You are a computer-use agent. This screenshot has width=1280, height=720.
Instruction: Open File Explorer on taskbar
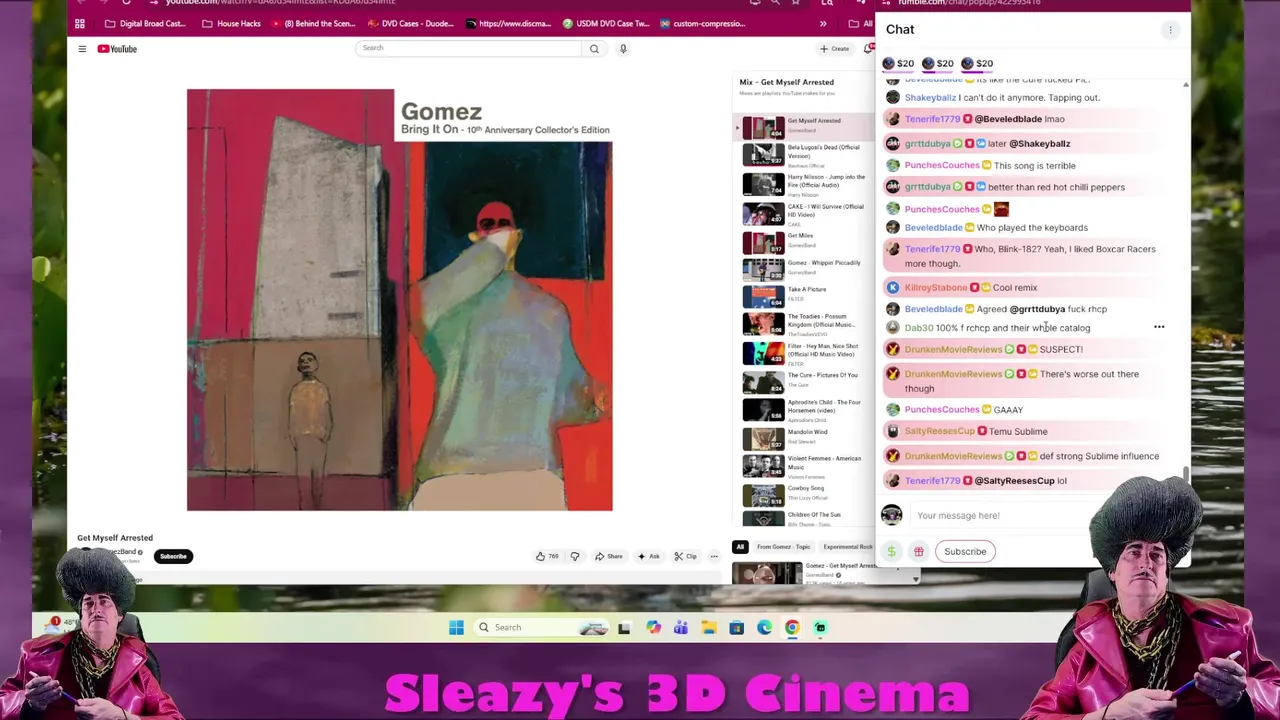709,627
